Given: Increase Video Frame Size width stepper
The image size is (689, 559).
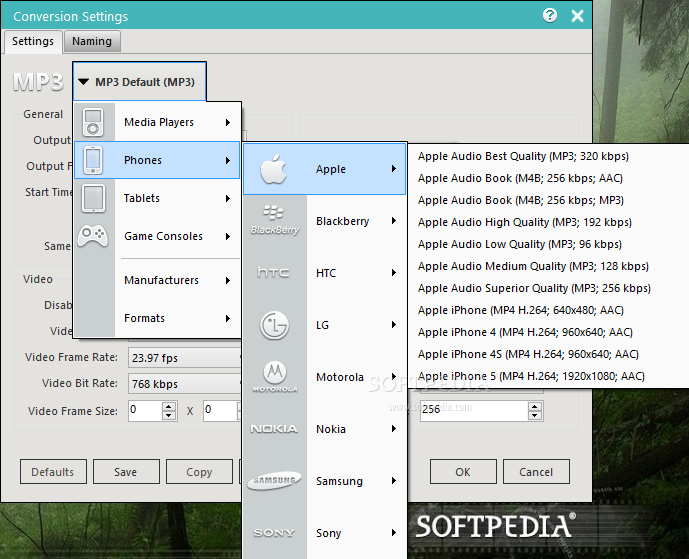Looking at the screenshot, I should [169, 407].
